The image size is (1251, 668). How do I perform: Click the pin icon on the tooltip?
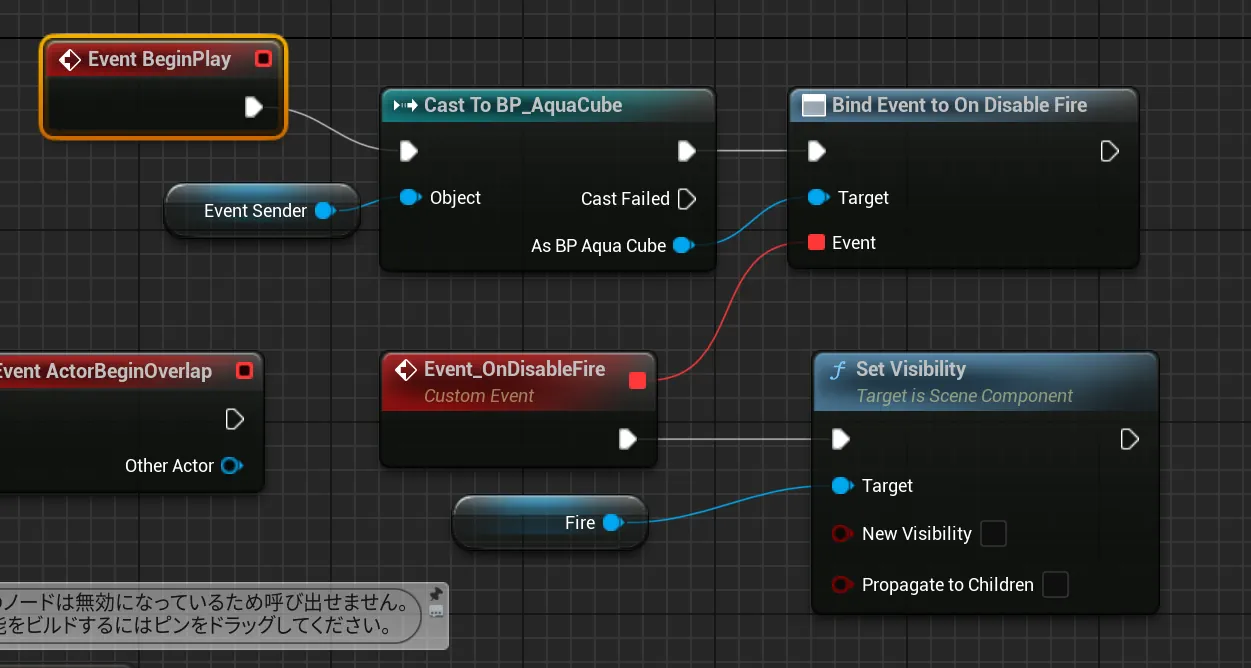(x=435, y=594)
